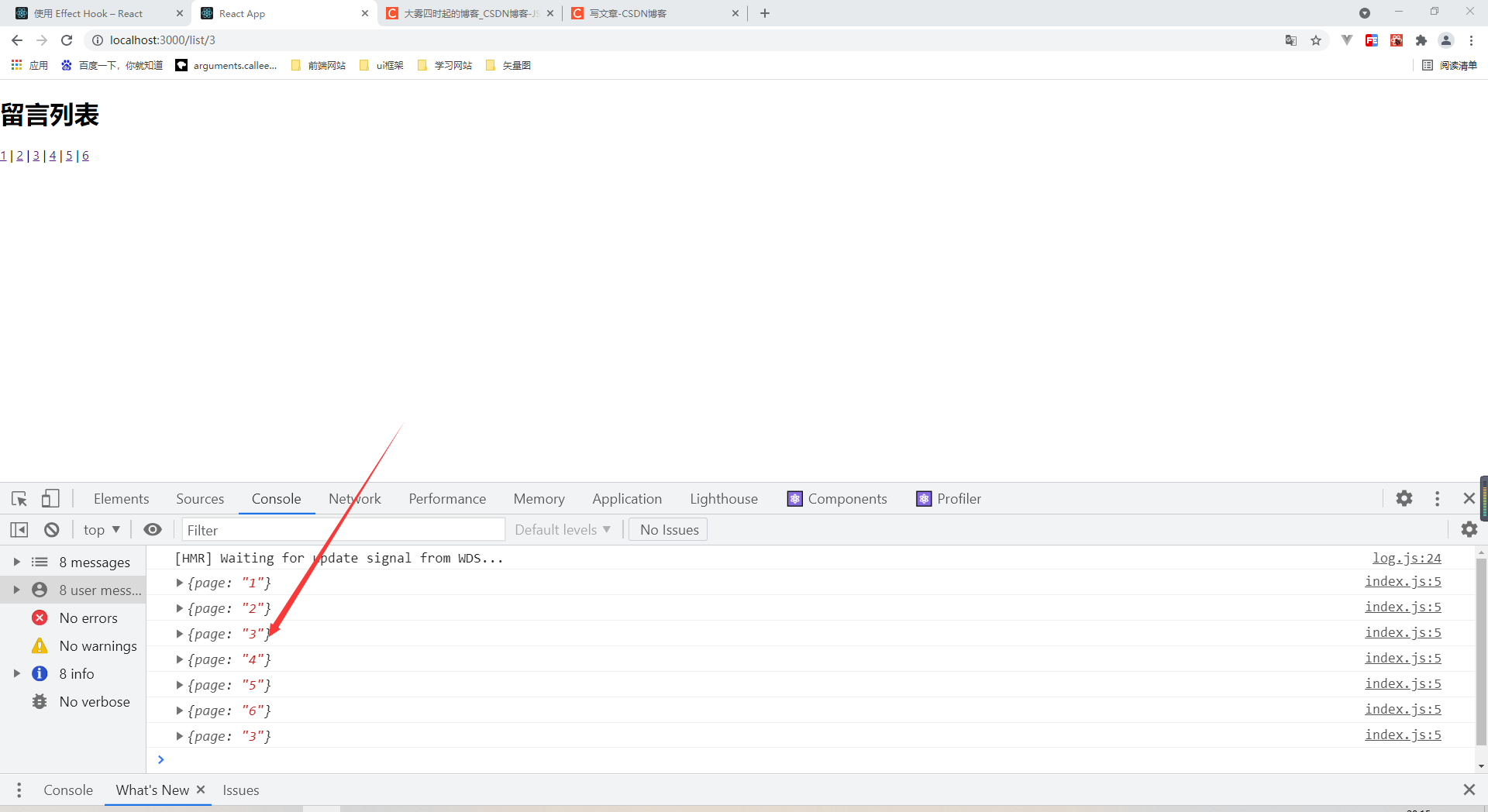
Task: Toggle the console sidebar
Action: (x=19, y=530)
